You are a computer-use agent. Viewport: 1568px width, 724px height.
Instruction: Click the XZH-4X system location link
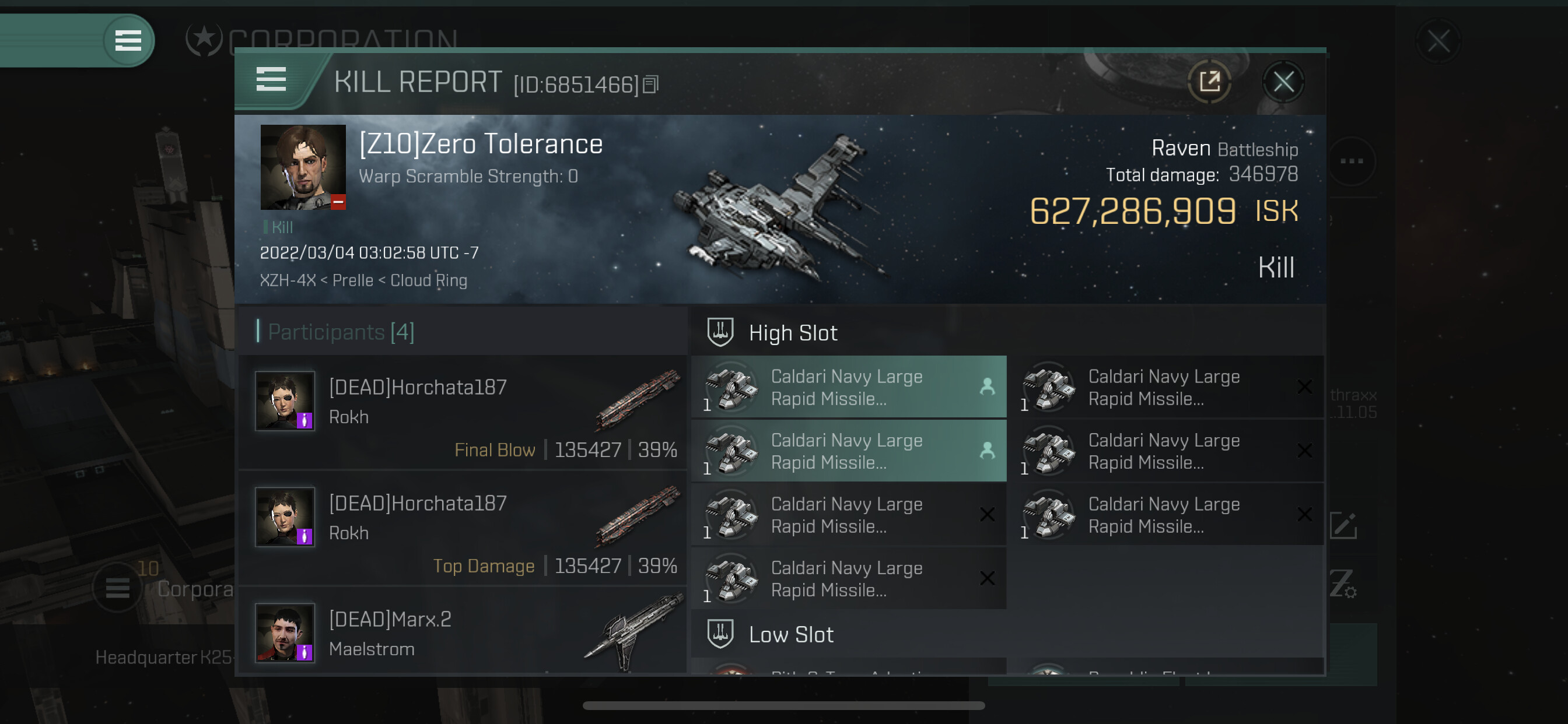pos(288,280)
